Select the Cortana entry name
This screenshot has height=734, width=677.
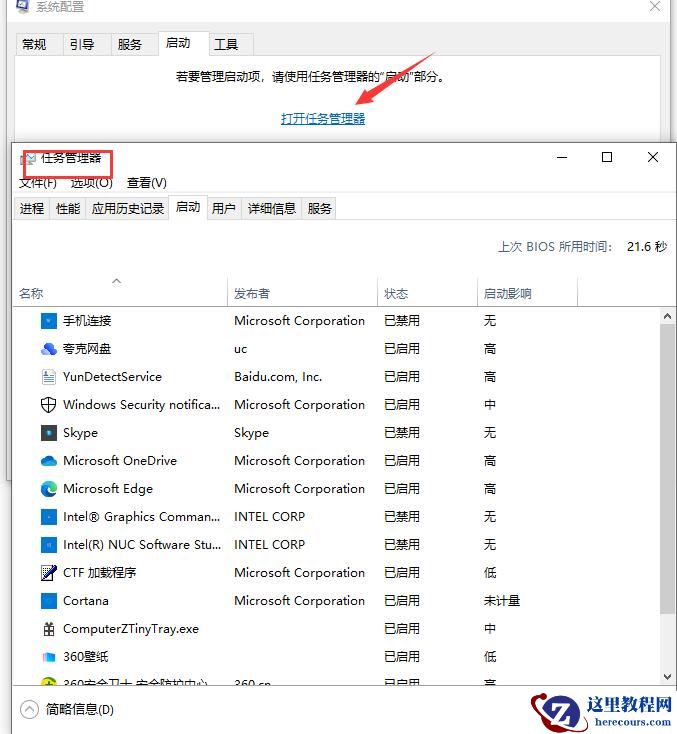click(86, 601)
